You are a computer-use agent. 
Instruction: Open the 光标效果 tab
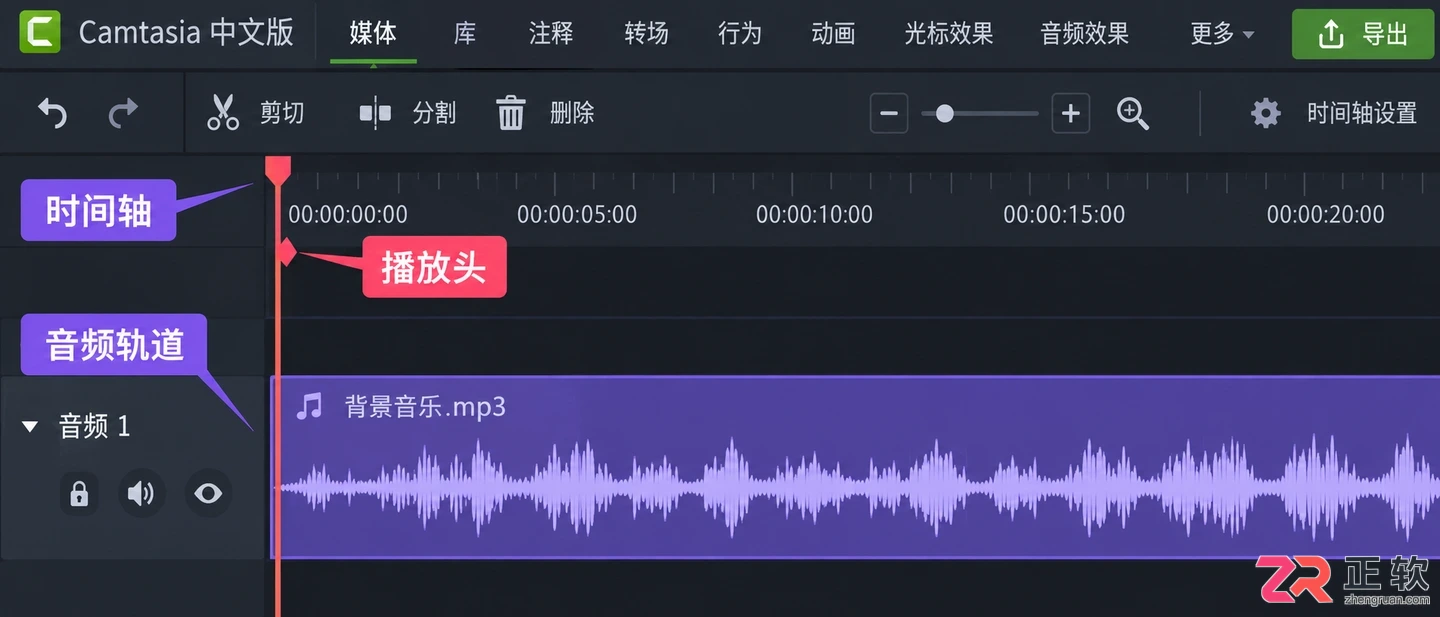(949, 33)
